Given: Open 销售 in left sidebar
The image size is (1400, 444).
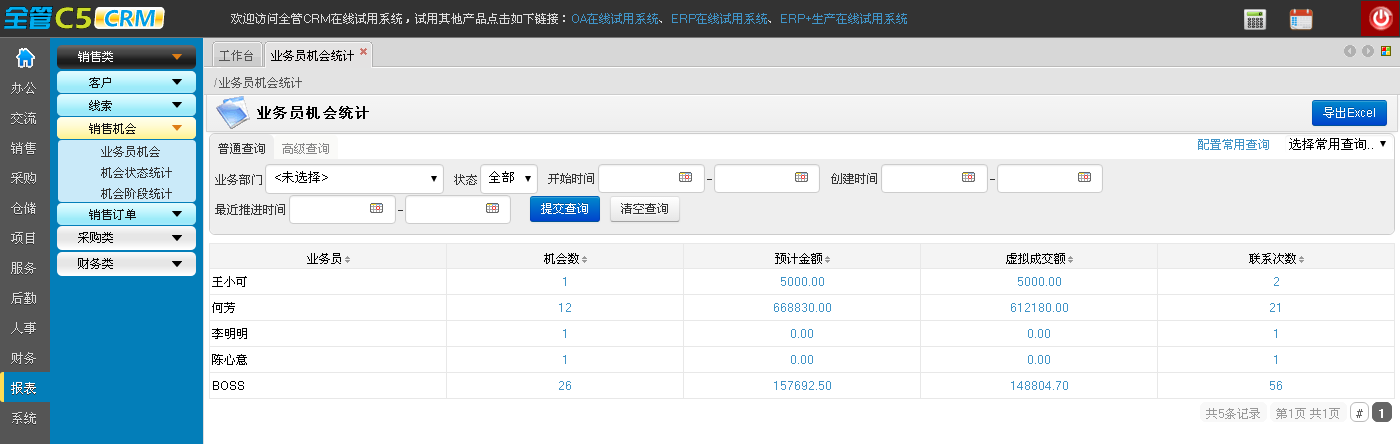Looking at the screenshot, I should [24, 148].
